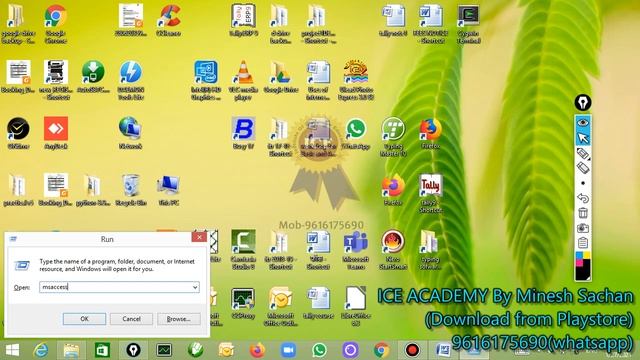
Task: Open the Word icon on the taskbar
Action: 443,350
